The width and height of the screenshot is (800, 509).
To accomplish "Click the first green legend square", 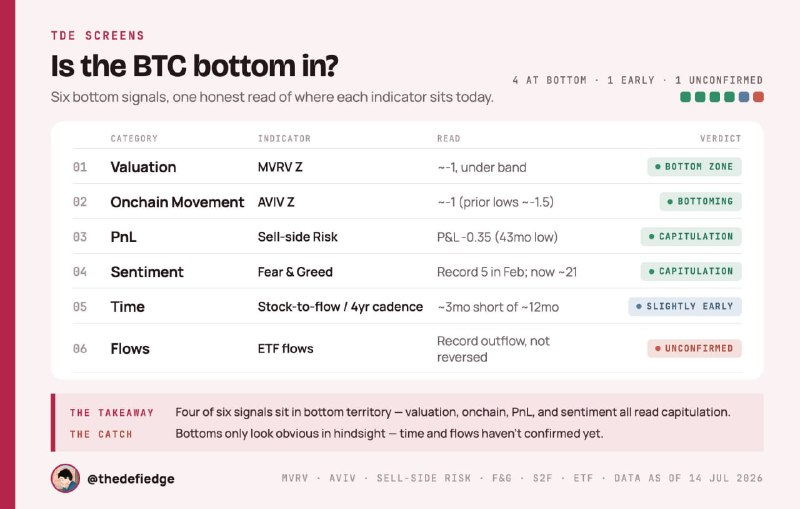I will pos(686,97).
